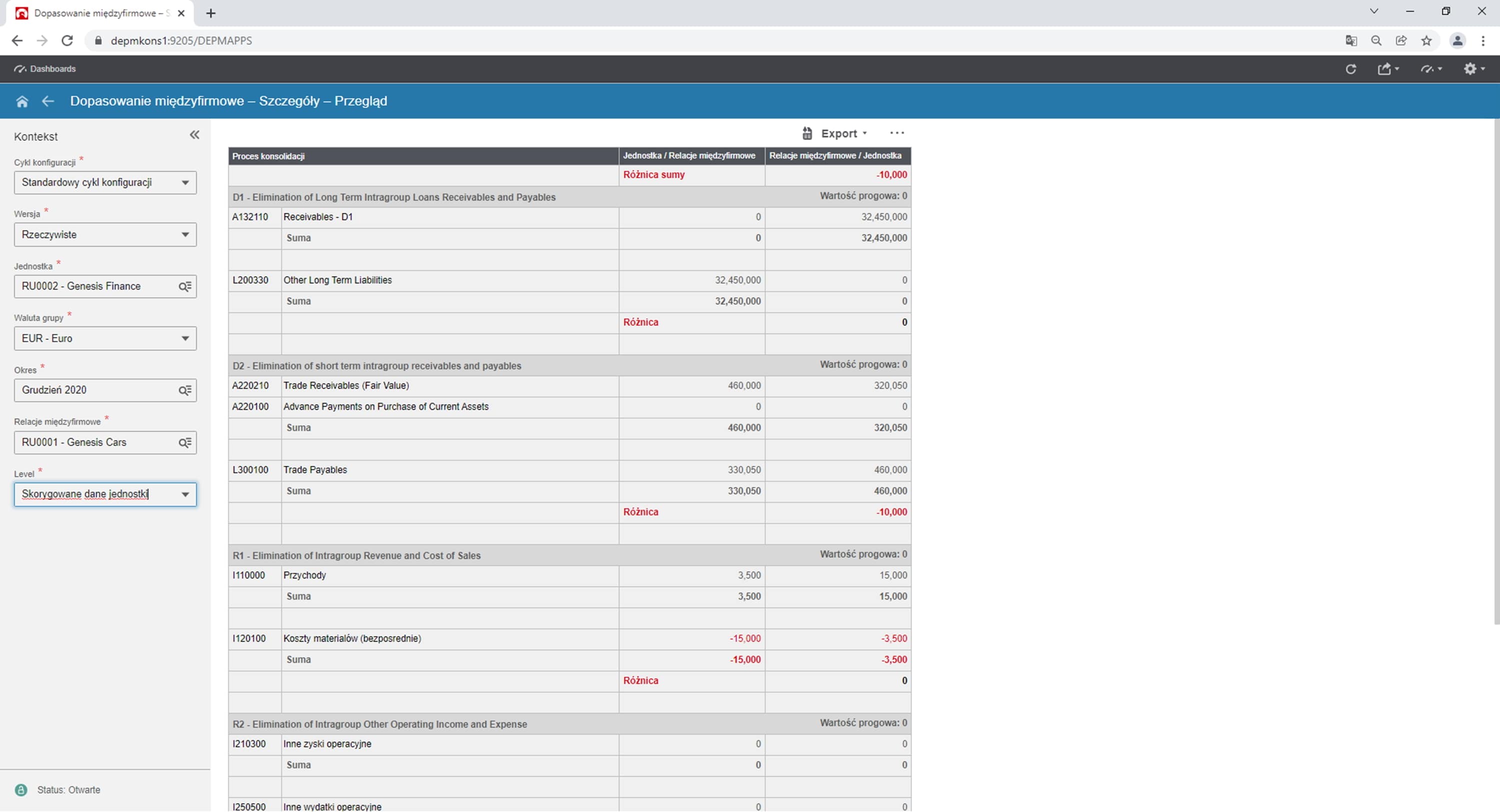Click the home icon in blue header
This screenshot has width=1500, height=812.
tap(22, 101)
